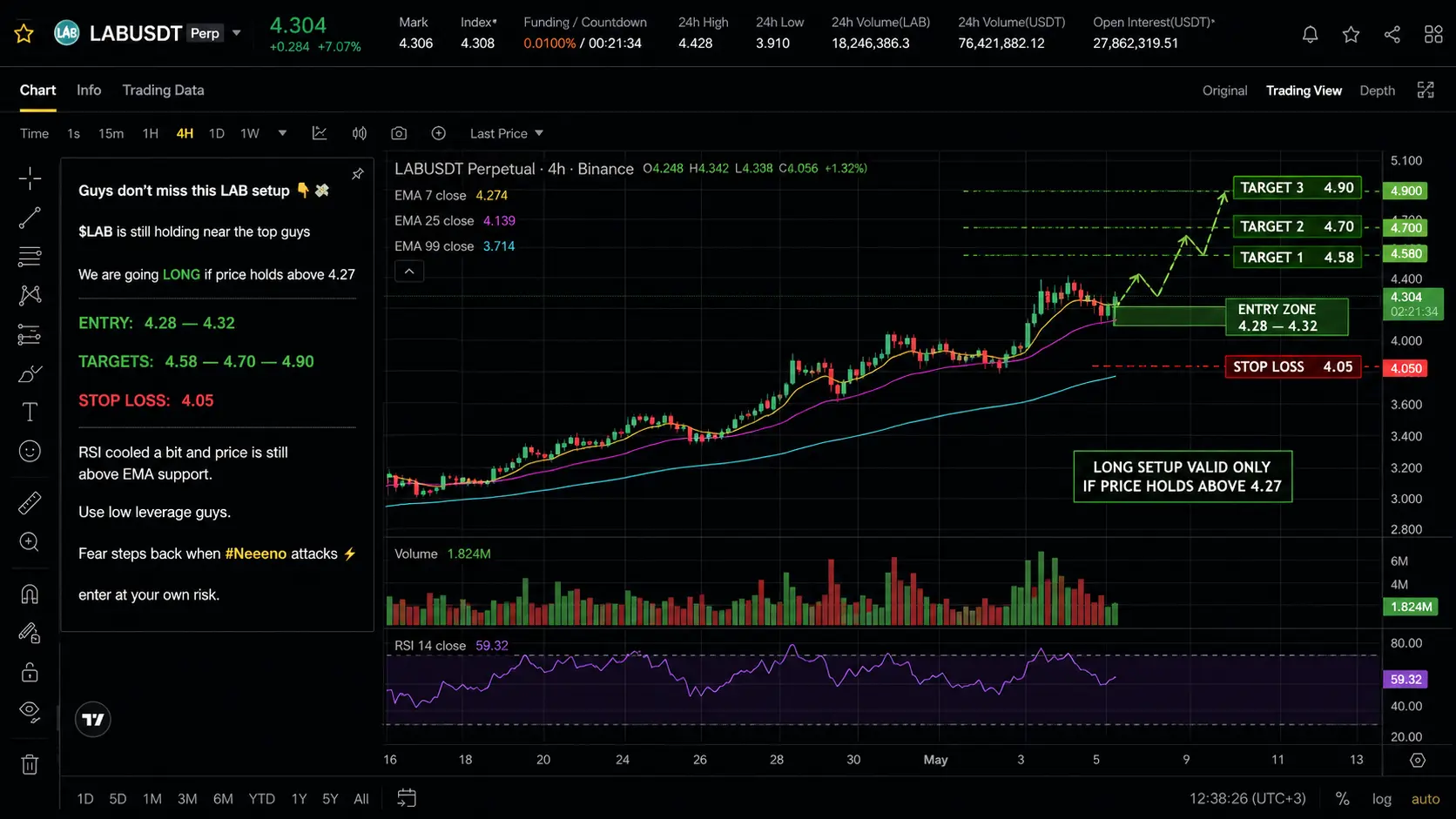Open the go-to-date calendar
Screen dimensions: 1456x819
point(407,798)
